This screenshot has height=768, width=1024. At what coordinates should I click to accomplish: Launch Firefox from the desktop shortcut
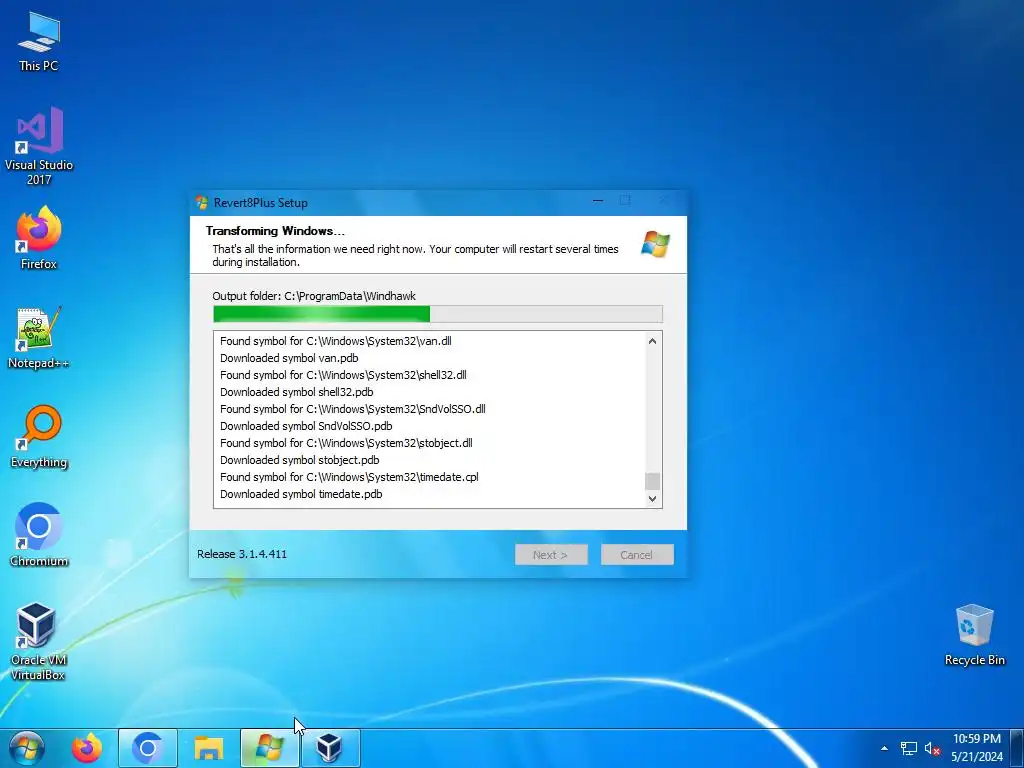pos(39,238)
